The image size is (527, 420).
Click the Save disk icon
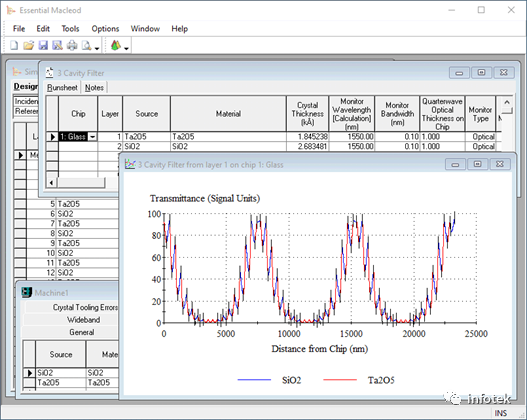point(43,45)
